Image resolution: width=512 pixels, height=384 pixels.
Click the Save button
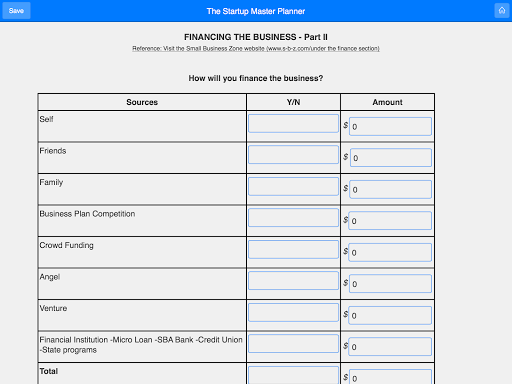pyautogui.click(x=16, y=11)
